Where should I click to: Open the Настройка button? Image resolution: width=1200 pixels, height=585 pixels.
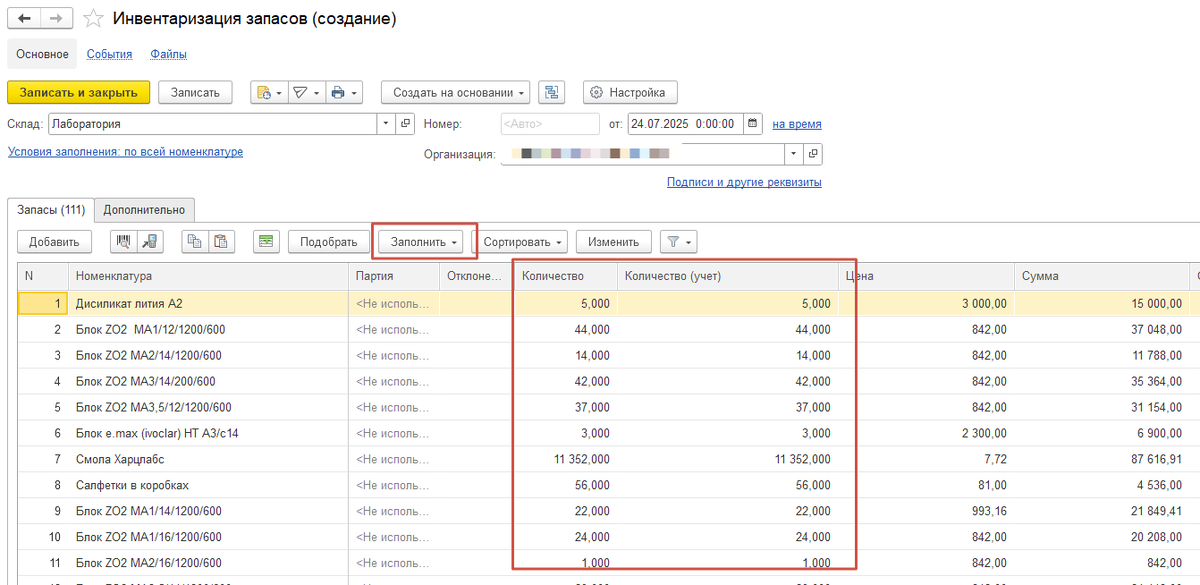[631, 92]
